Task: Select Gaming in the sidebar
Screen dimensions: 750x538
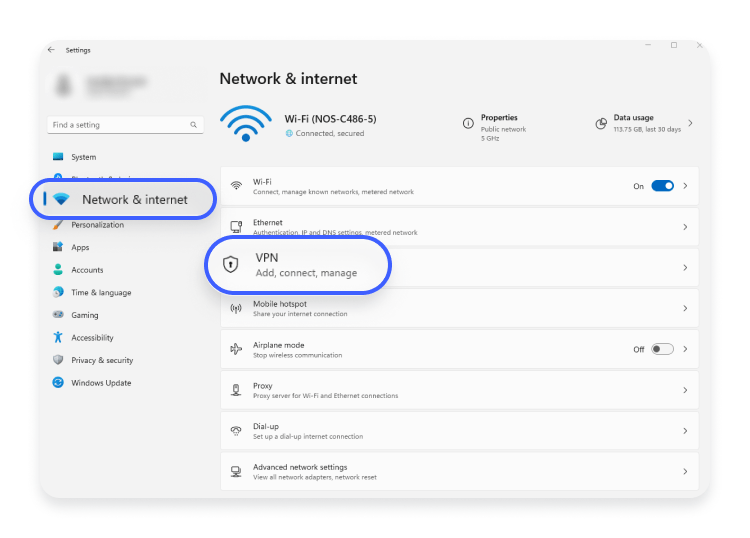Action: click(x=85, y=315)
